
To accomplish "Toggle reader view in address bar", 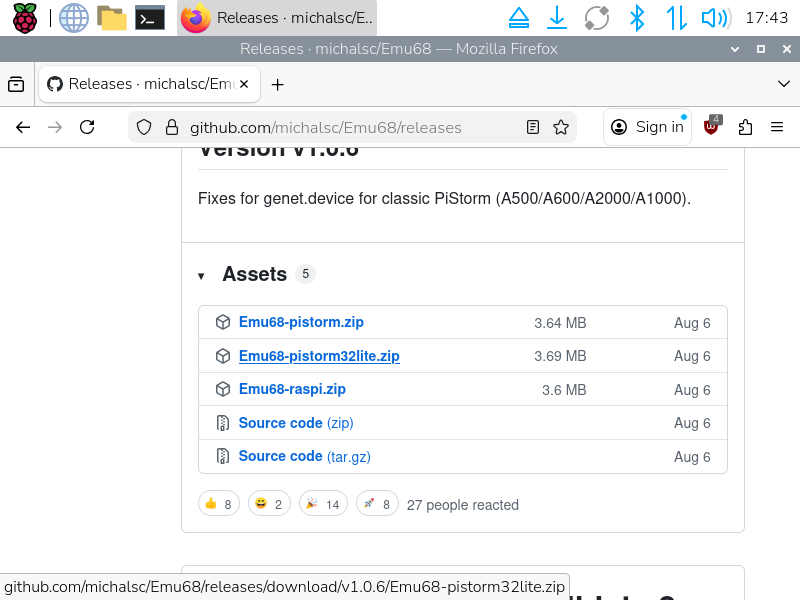I will pos(533,127).
